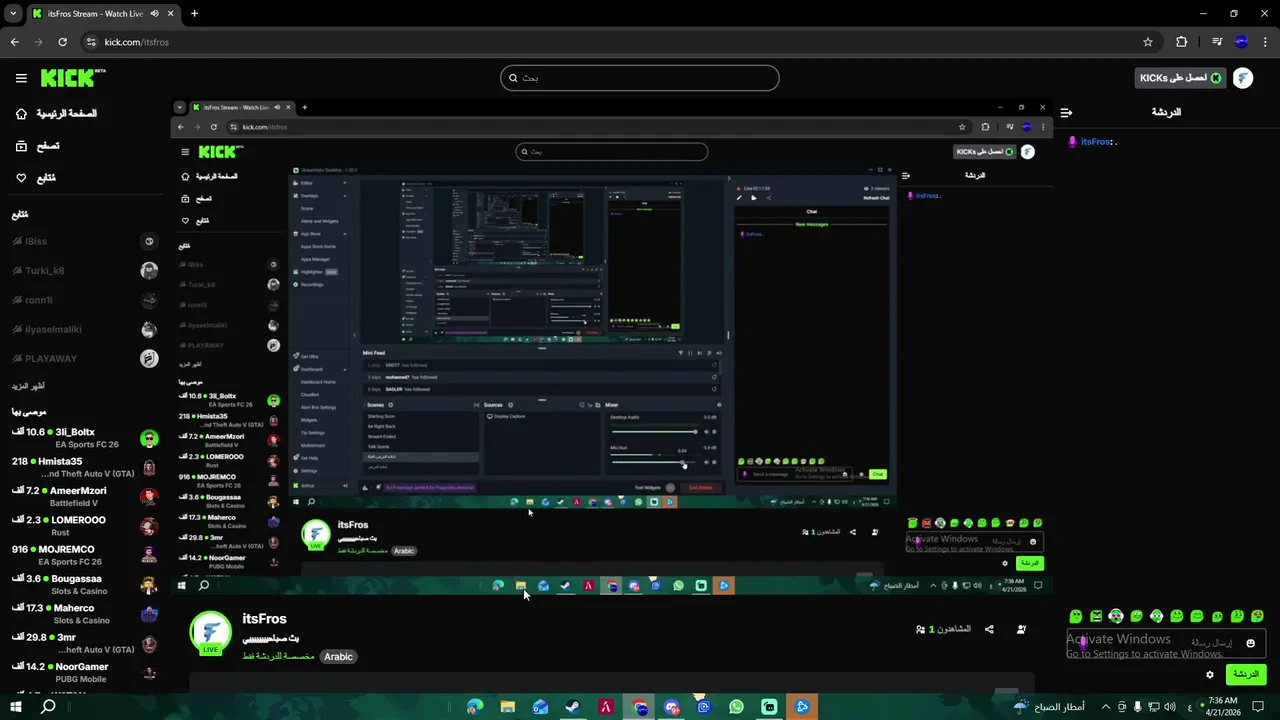Image resolution: width=1280 pixels, height=720 pixels.
Task: Open File Explorer from the Windows taskbar
Action: pyautogui.click(x=508, y=707)
